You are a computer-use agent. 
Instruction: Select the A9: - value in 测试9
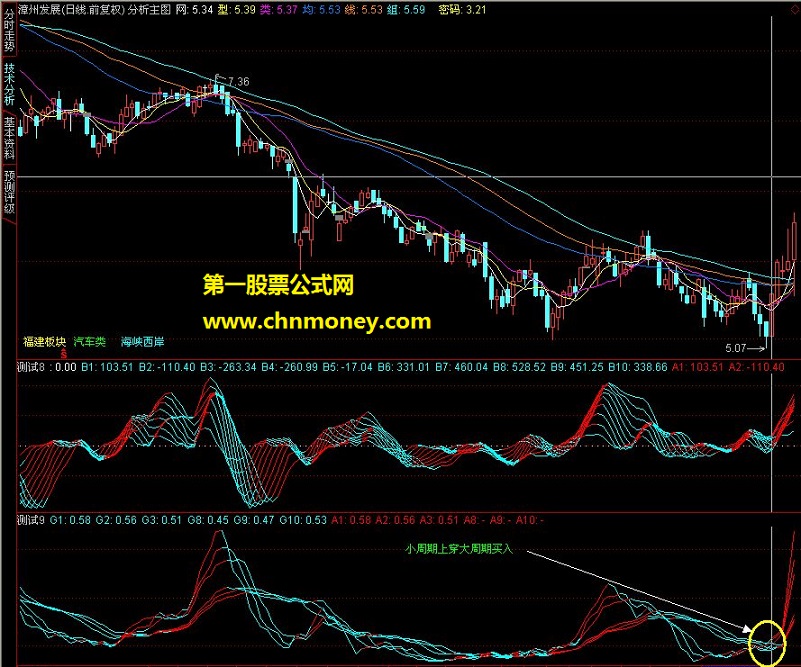(501, 520)
